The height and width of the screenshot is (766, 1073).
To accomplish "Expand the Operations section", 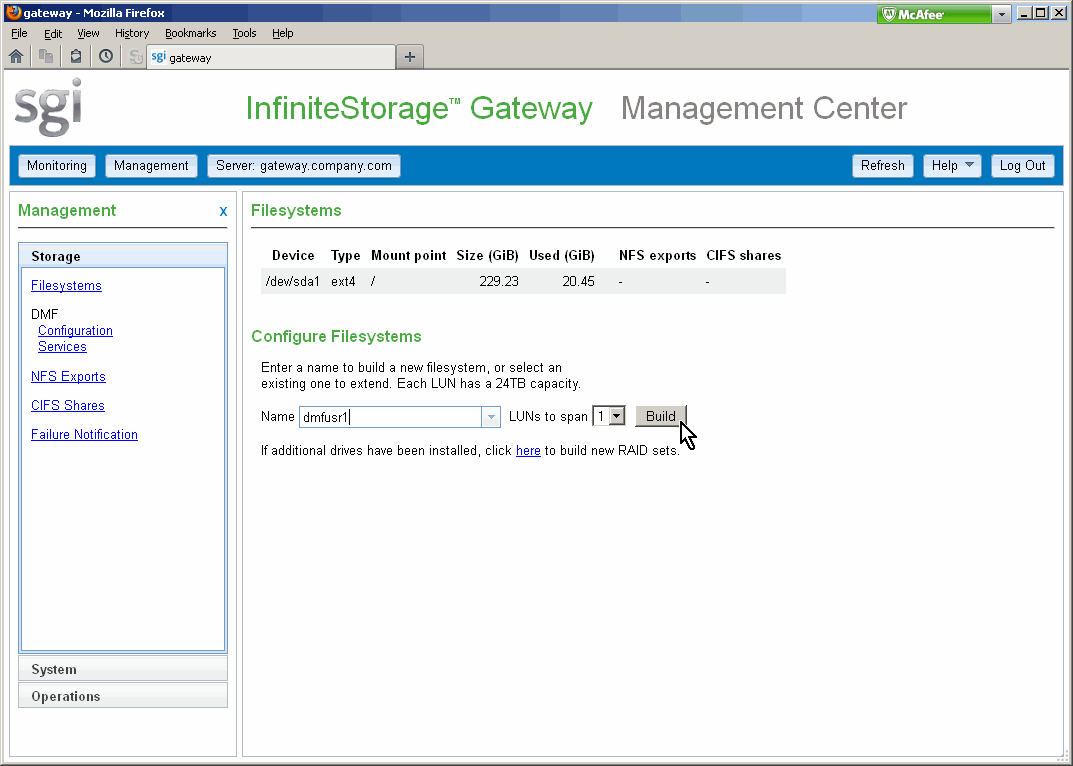I will point(123,695).
